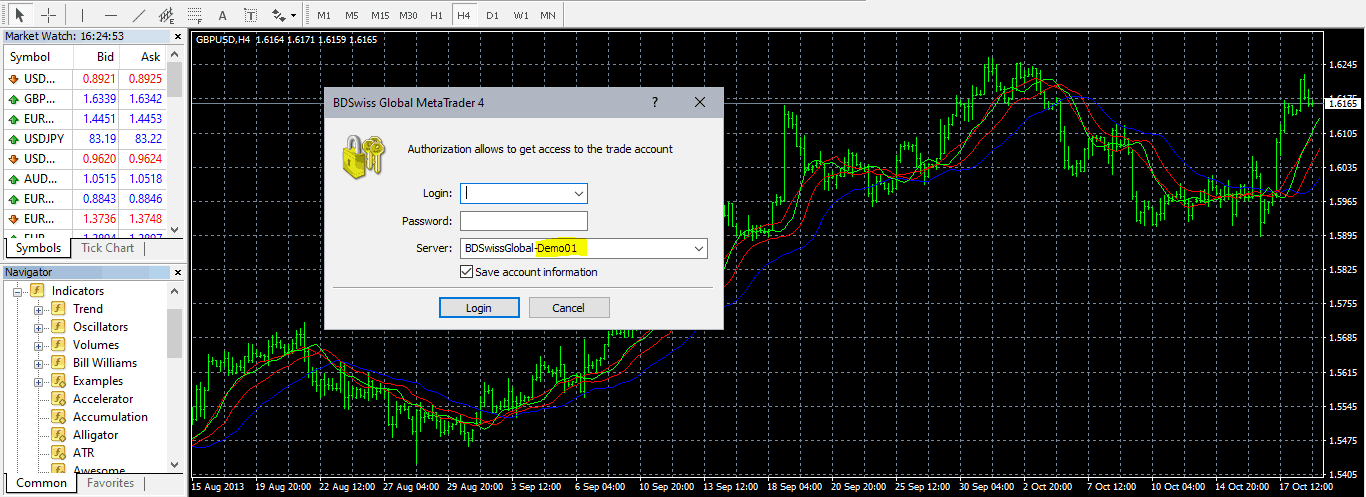The height and width of the screenshot is (497, 1366).
Task: Open the Tick Chart tab
Action: pos(107,248)
